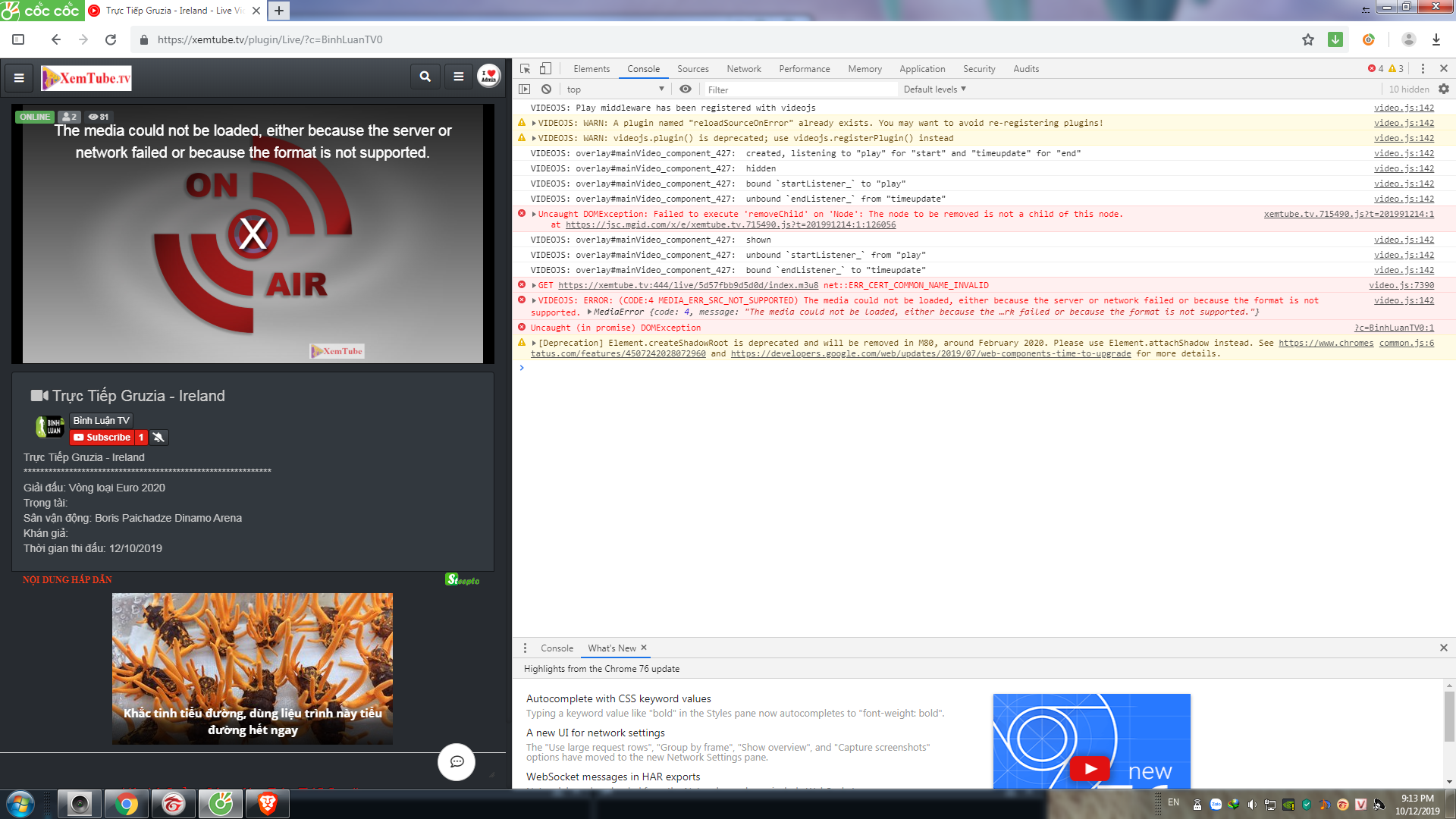Expand the Uncaught DOMException error details
The height and width of the screenshot is (819, 1456).
pyautogui.click(x=535, y=214)
